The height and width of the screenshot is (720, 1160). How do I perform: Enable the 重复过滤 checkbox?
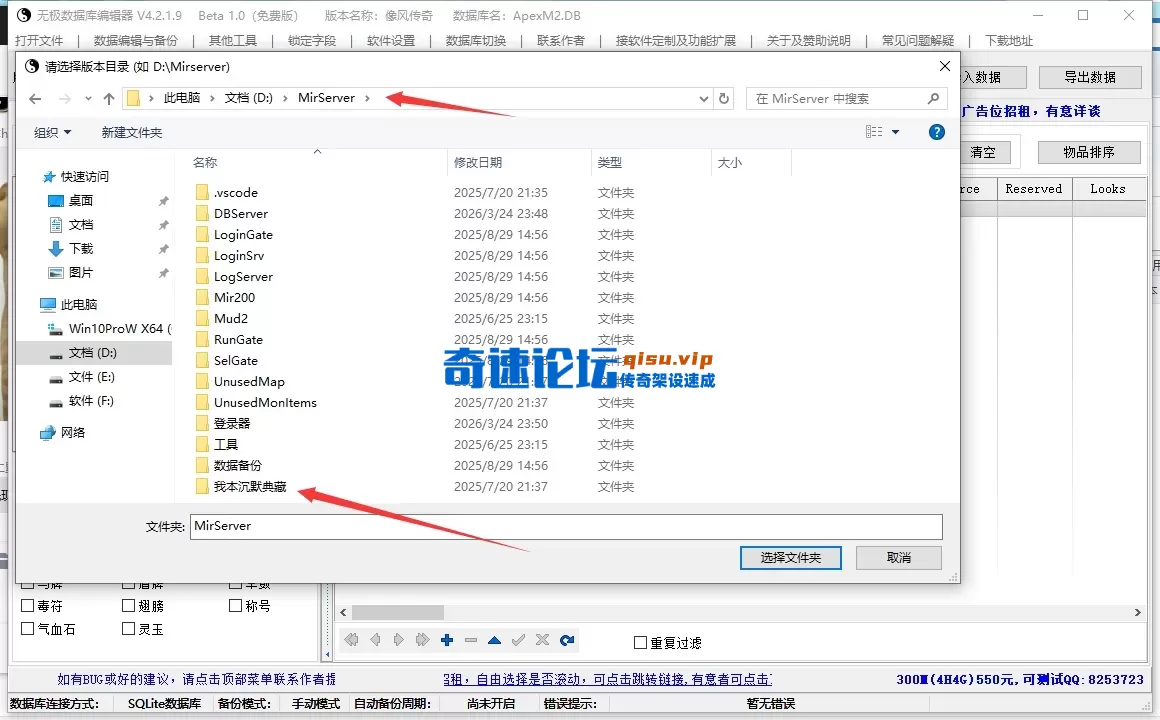[638, 640]
